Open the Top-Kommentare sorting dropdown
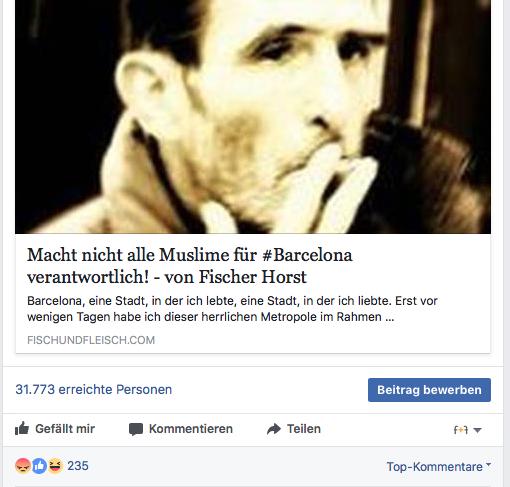This screenshot has width=510, height=487. click(439, 467)
